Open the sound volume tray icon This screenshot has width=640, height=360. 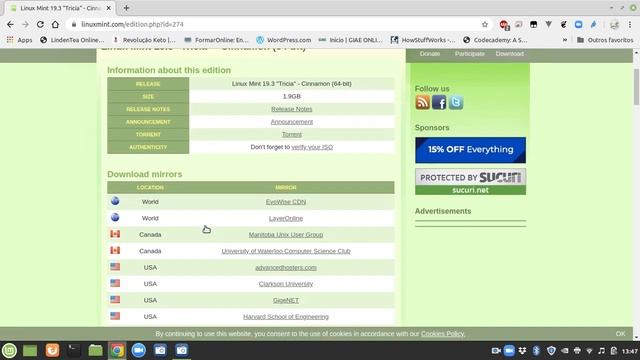click(601, 351)
